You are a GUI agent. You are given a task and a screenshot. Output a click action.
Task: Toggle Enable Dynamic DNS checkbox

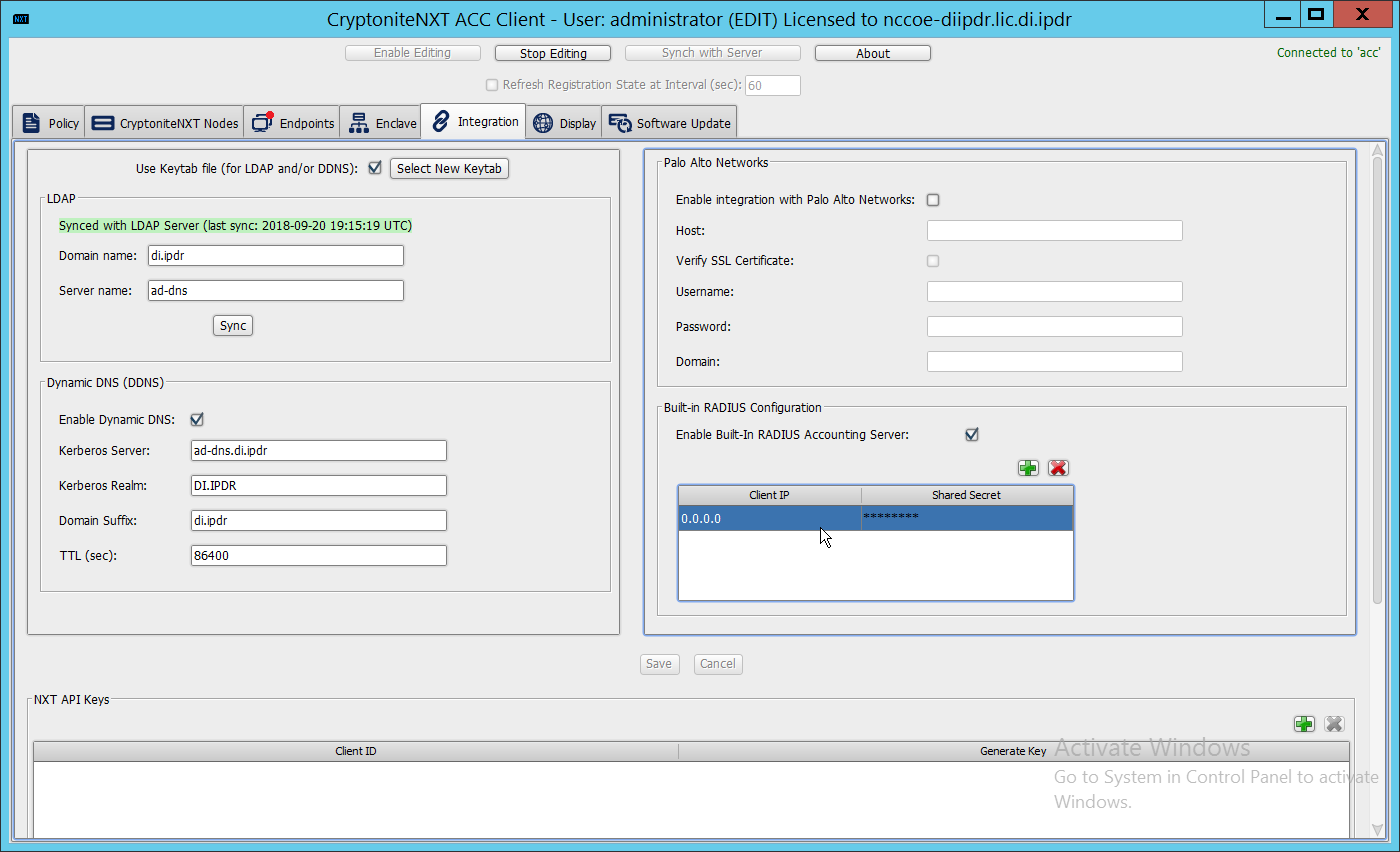click(197, 420)
